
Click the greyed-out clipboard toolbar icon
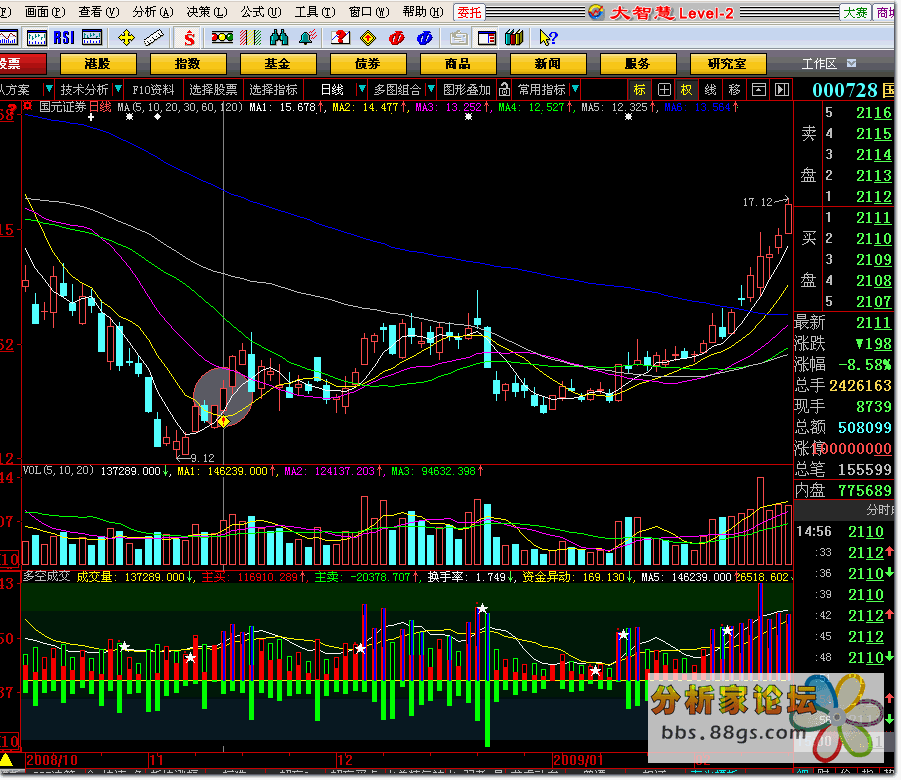tap(458, 38)
